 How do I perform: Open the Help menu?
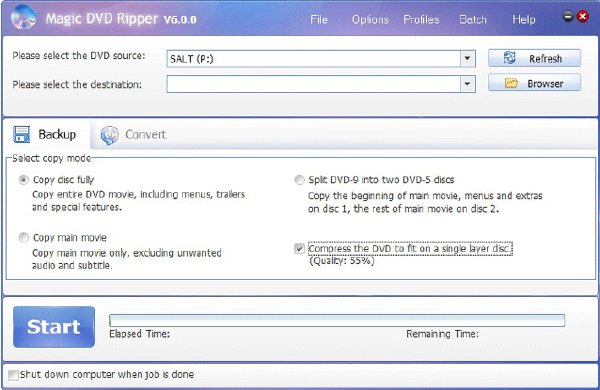[523, 20]
